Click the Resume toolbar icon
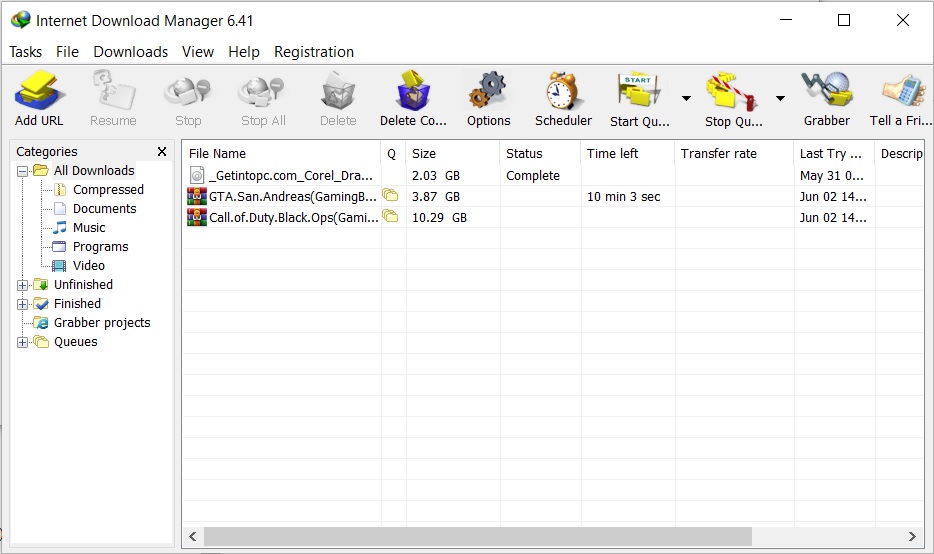The height and width of the screenshot is (554, 934). click(113, 91)
